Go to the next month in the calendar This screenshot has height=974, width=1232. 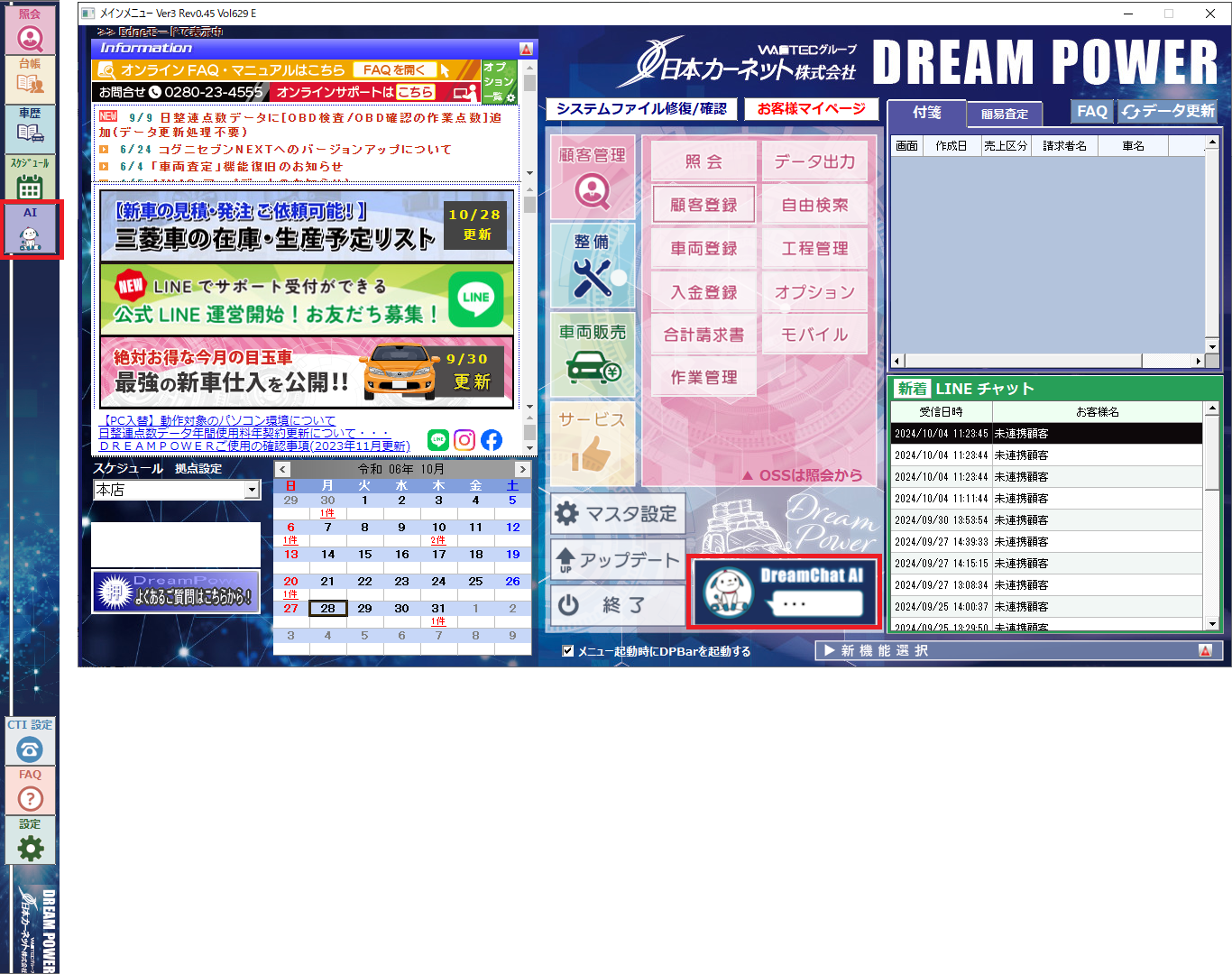[x=522, y=469]
